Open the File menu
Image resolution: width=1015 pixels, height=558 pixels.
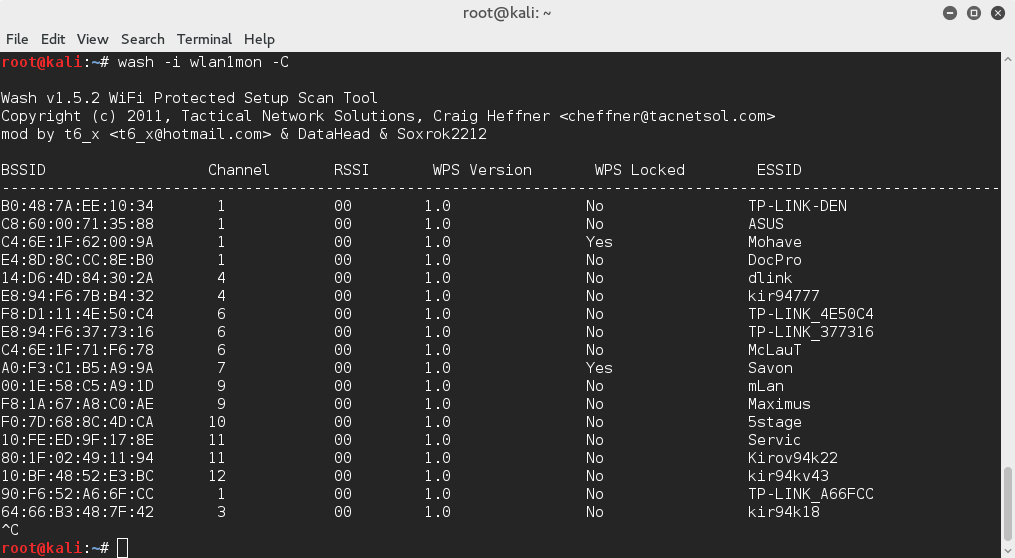click(17, 39)
